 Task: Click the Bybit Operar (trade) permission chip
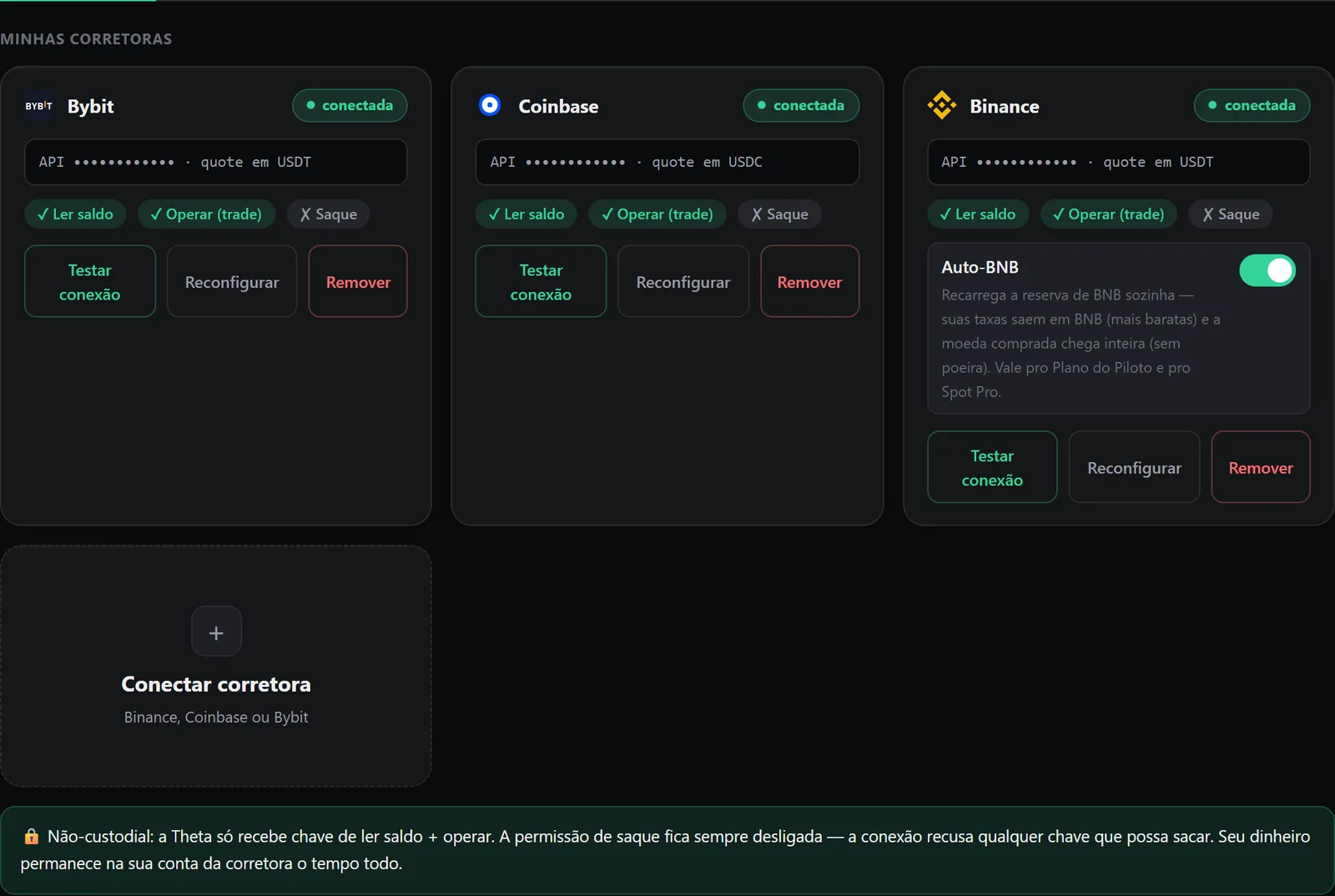(x=206, y=214)
